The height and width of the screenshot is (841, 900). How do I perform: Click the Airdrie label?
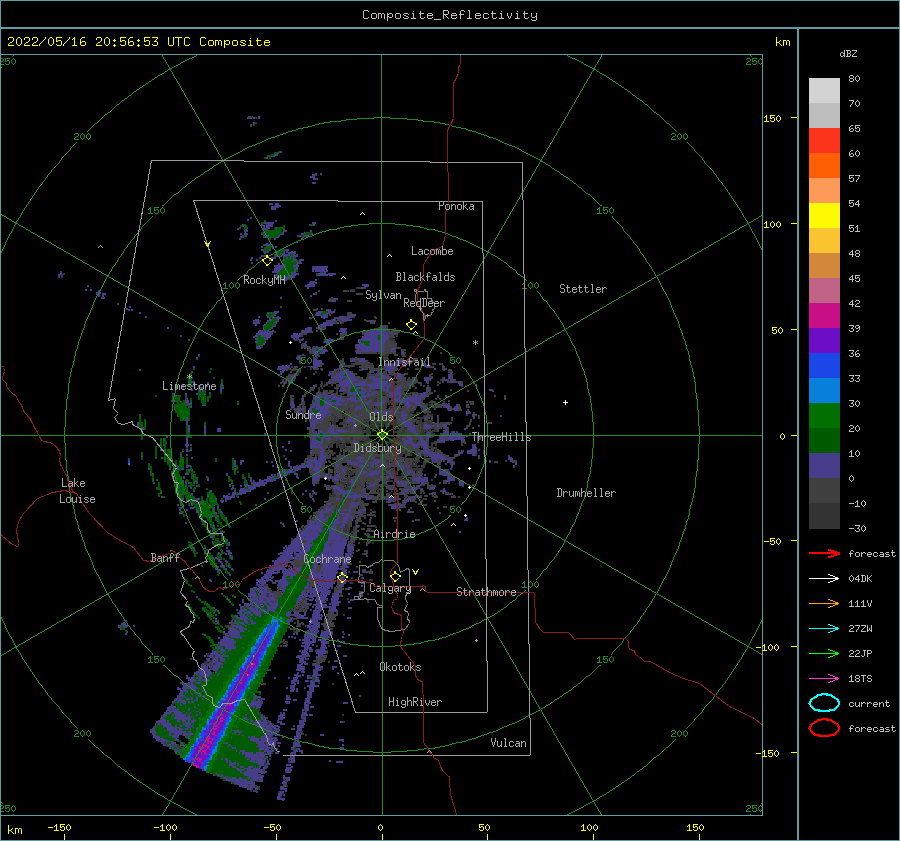click(x=394, y=534)
